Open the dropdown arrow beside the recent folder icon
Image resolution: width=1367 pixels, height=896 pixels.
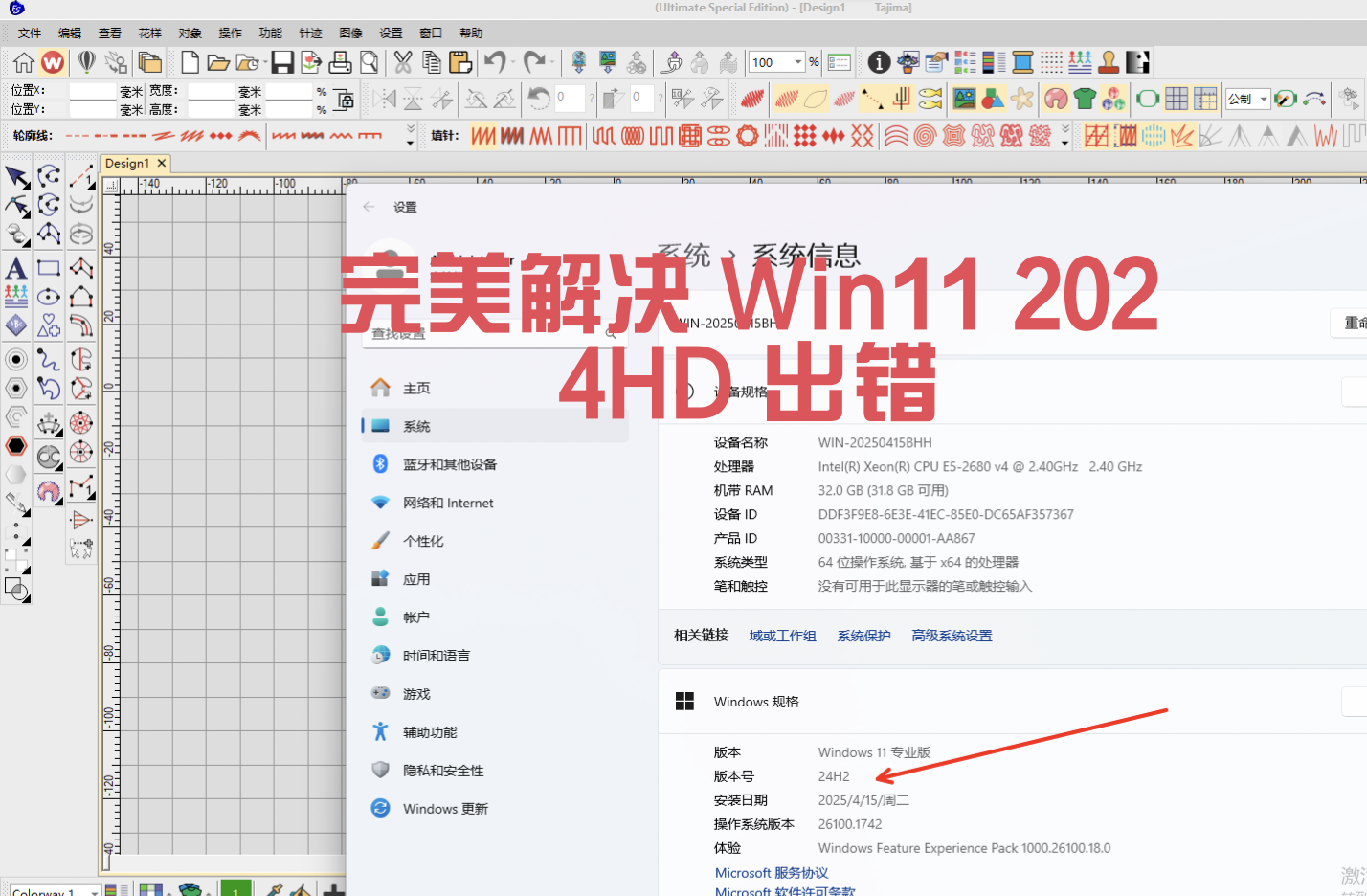(x=264, y=63)
